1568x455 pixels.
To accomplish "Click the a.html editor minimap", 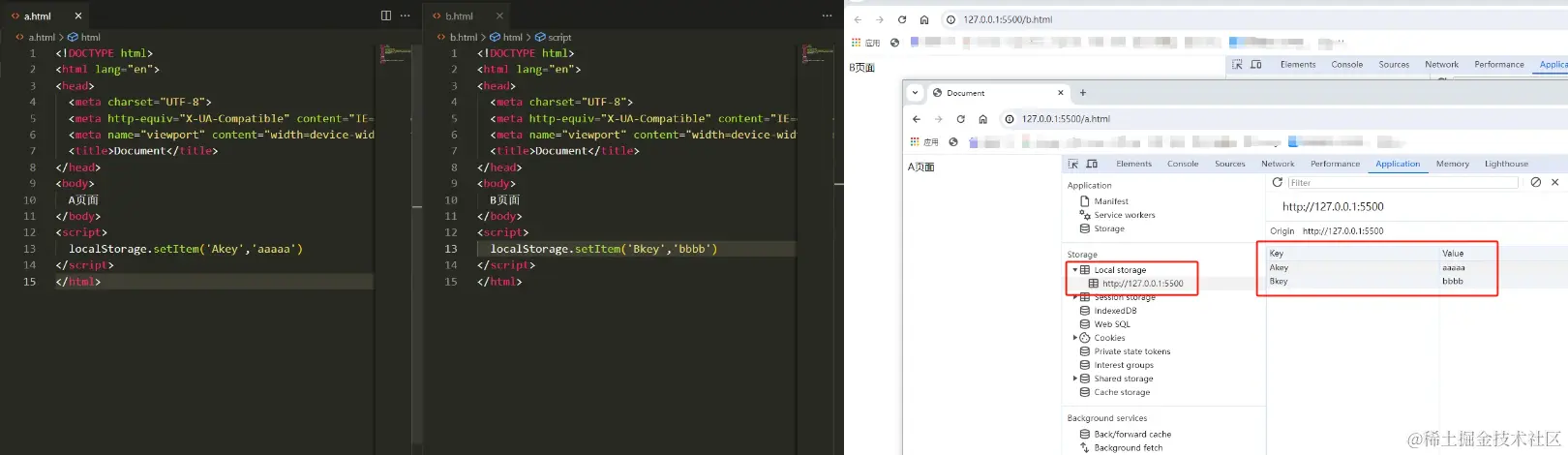I will pos(395,53).
